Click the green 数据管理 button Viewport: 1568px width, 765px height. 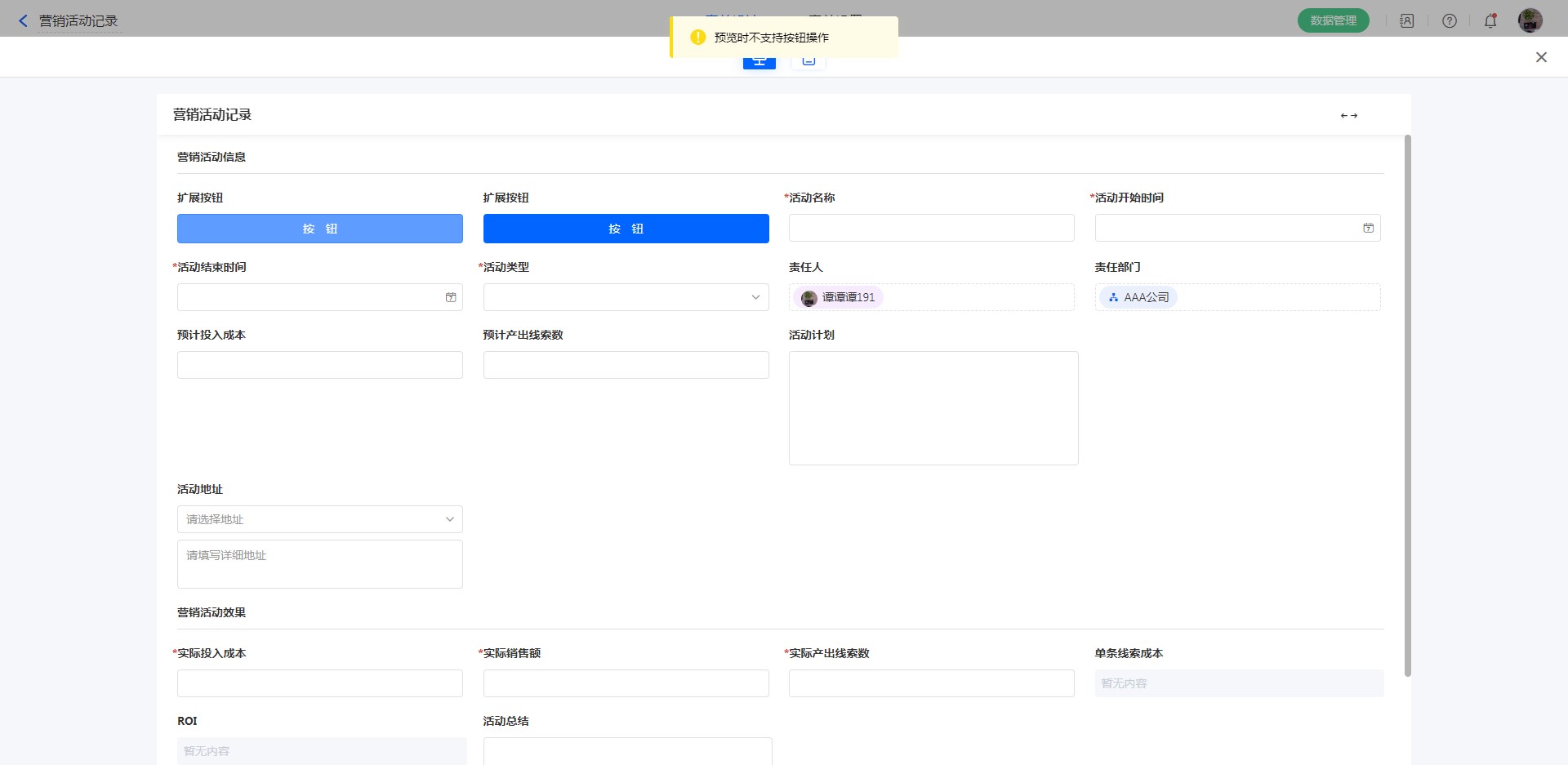[1333, 21]
